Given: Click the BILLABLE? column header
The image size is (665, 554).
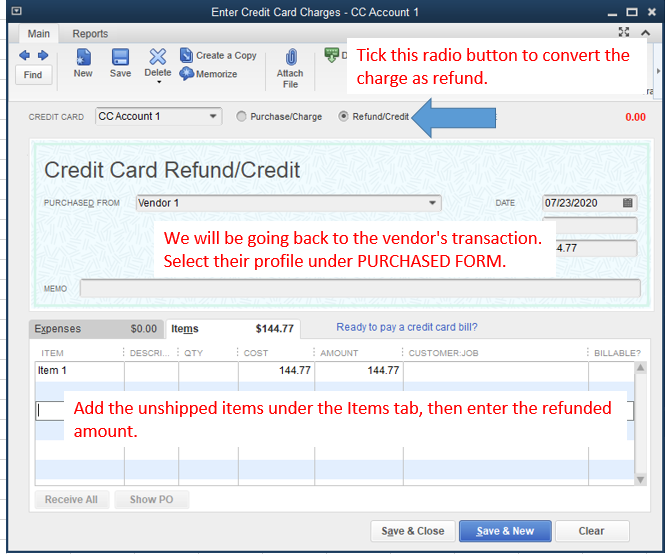Looking at the screenshot, I should [617, 353].
